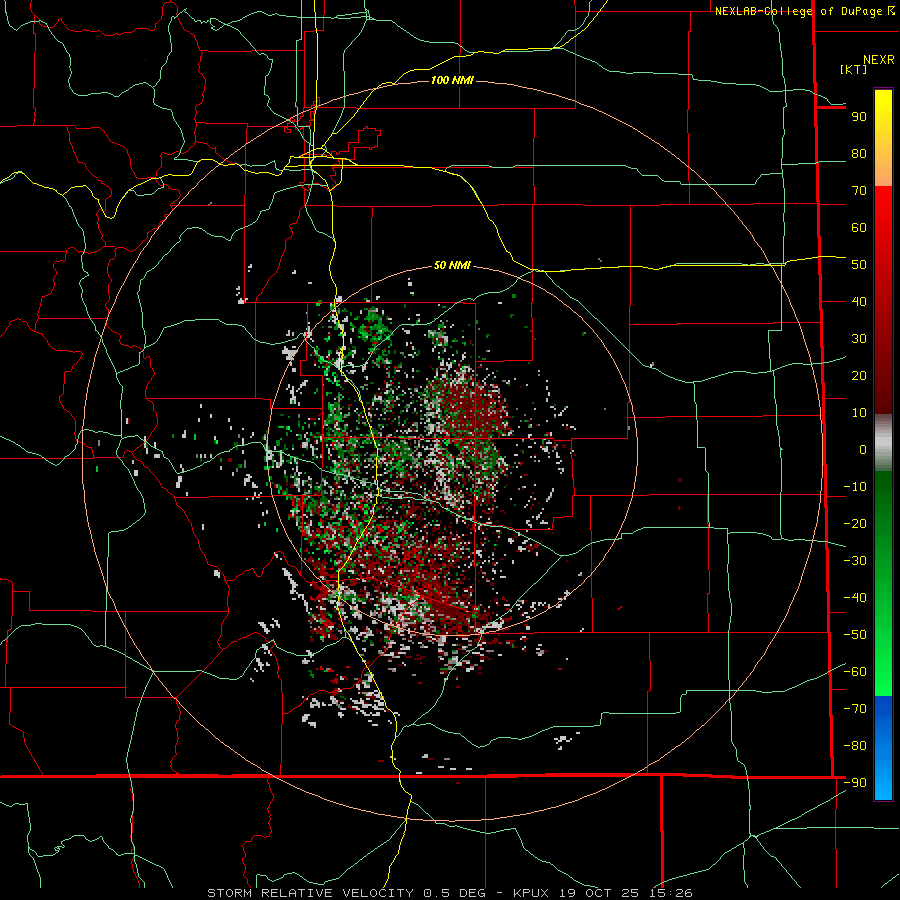This screenshot has height=900, width=900.
Task: Click the 0 knot scale label
Action: (x=863, y=450)
